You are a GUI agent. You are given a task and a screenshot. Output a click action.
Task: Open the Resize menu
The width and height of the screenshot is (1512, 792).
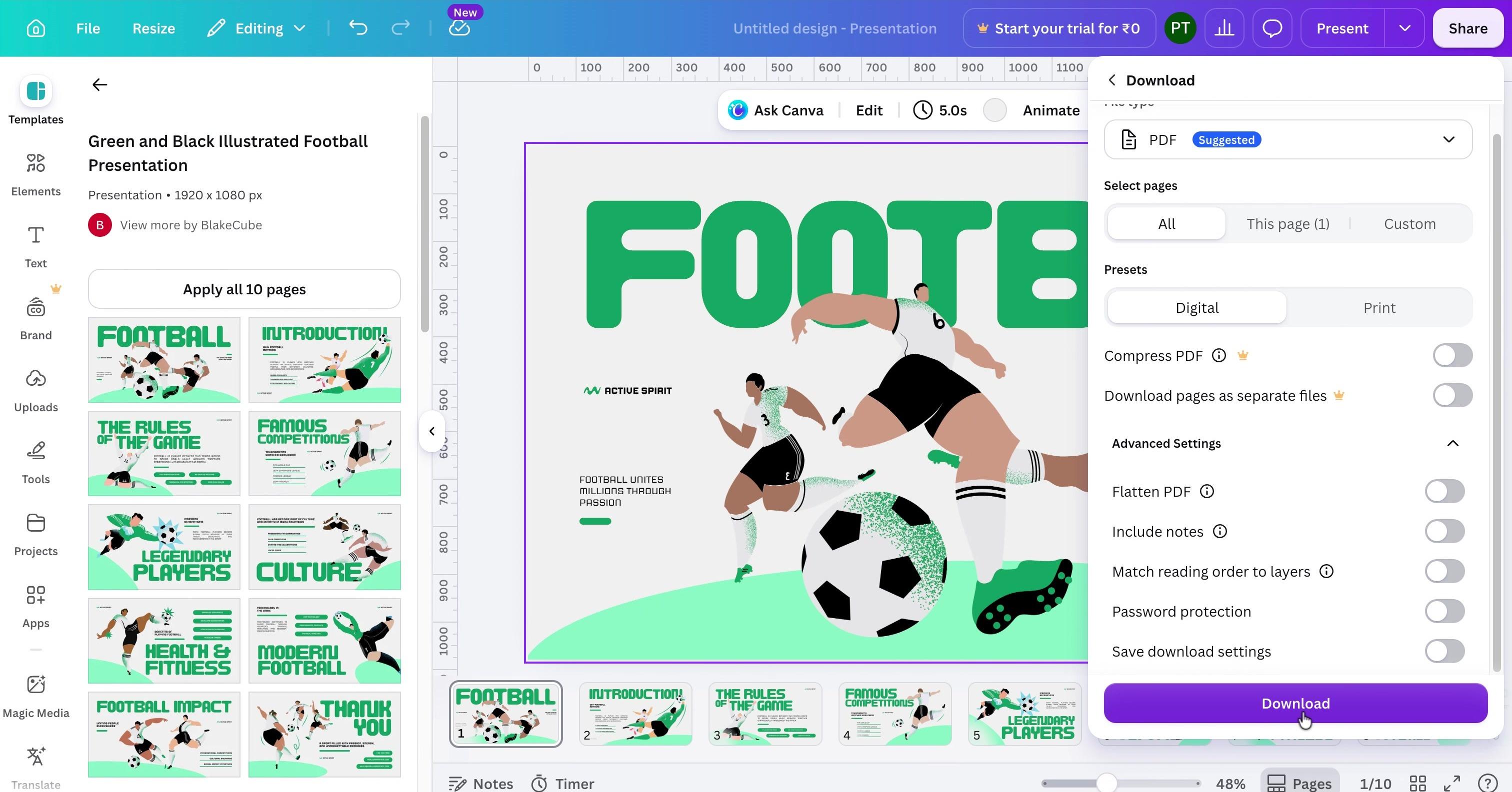[x=154, y=28]
